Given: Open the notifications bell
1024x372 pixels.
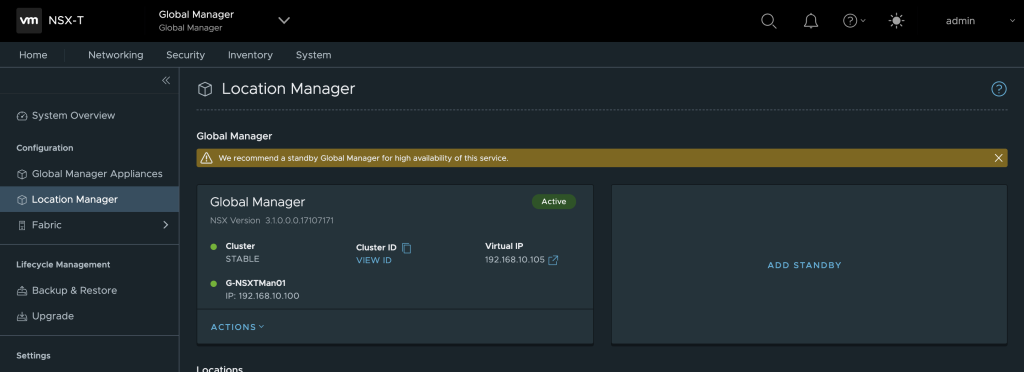Looking at the screenshot, I should pos(810,21).
